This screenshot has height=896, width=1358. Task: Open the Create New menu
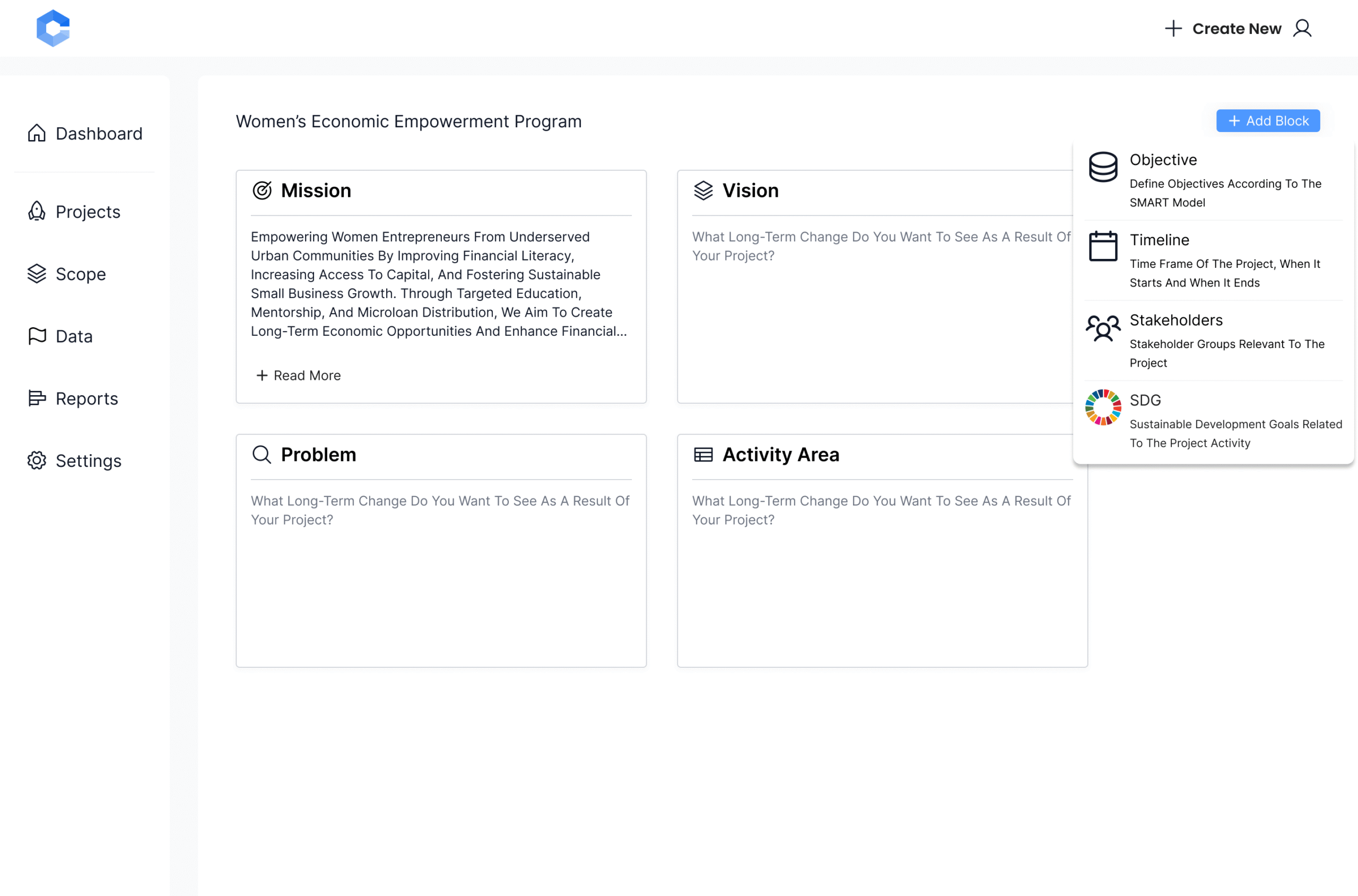(x=1223, y=28)
